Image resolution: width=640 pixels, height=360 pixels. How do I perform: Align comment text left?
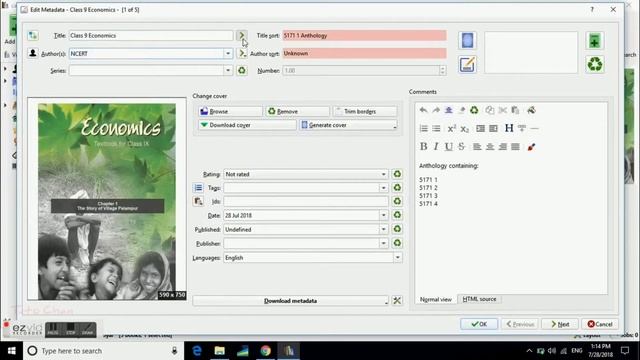tap(477, 147)
